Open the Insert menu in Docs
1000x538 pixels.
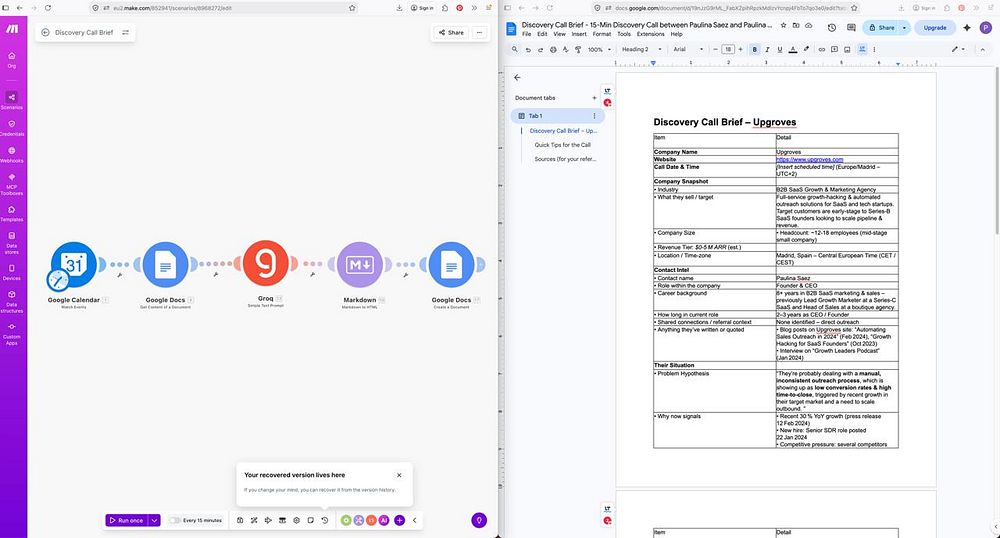[579, 34]
